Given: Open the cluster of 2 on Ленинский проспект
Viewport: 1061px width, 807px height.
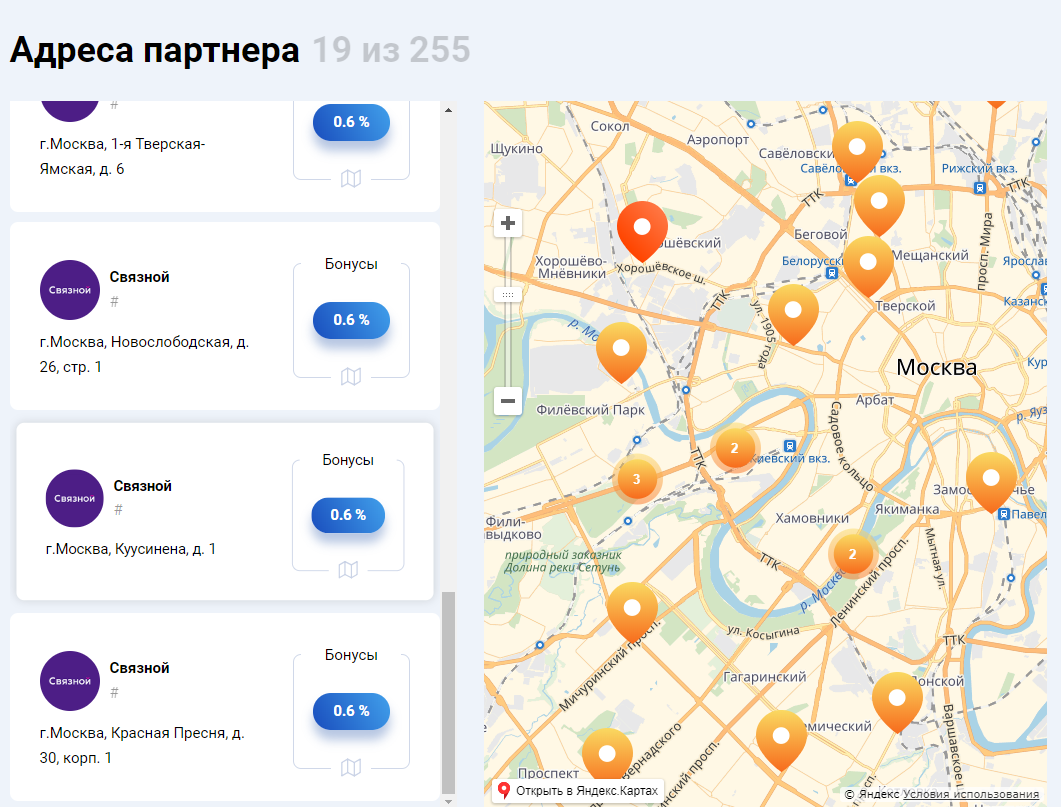Looking at the screenshot, I should click(x=853, y=554).
